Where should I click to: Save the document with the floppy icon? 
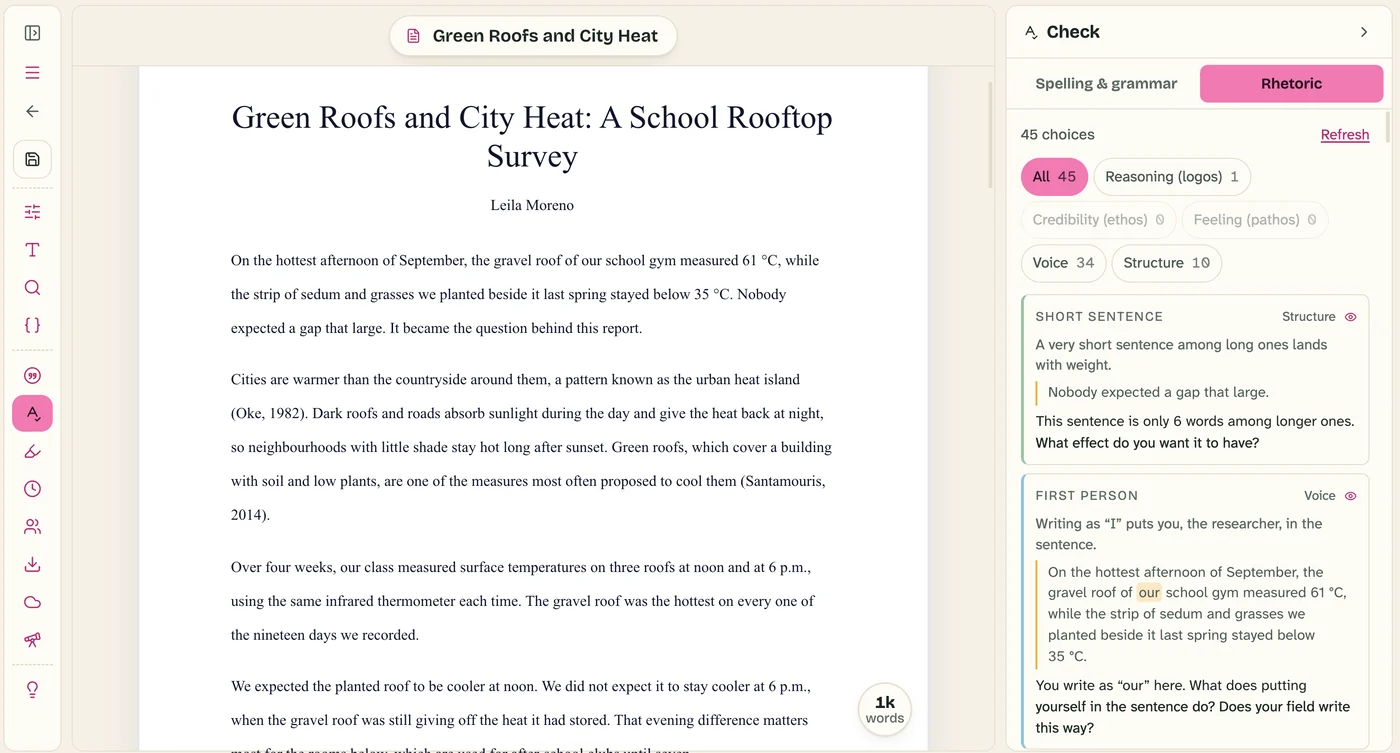tap(32, 159)
